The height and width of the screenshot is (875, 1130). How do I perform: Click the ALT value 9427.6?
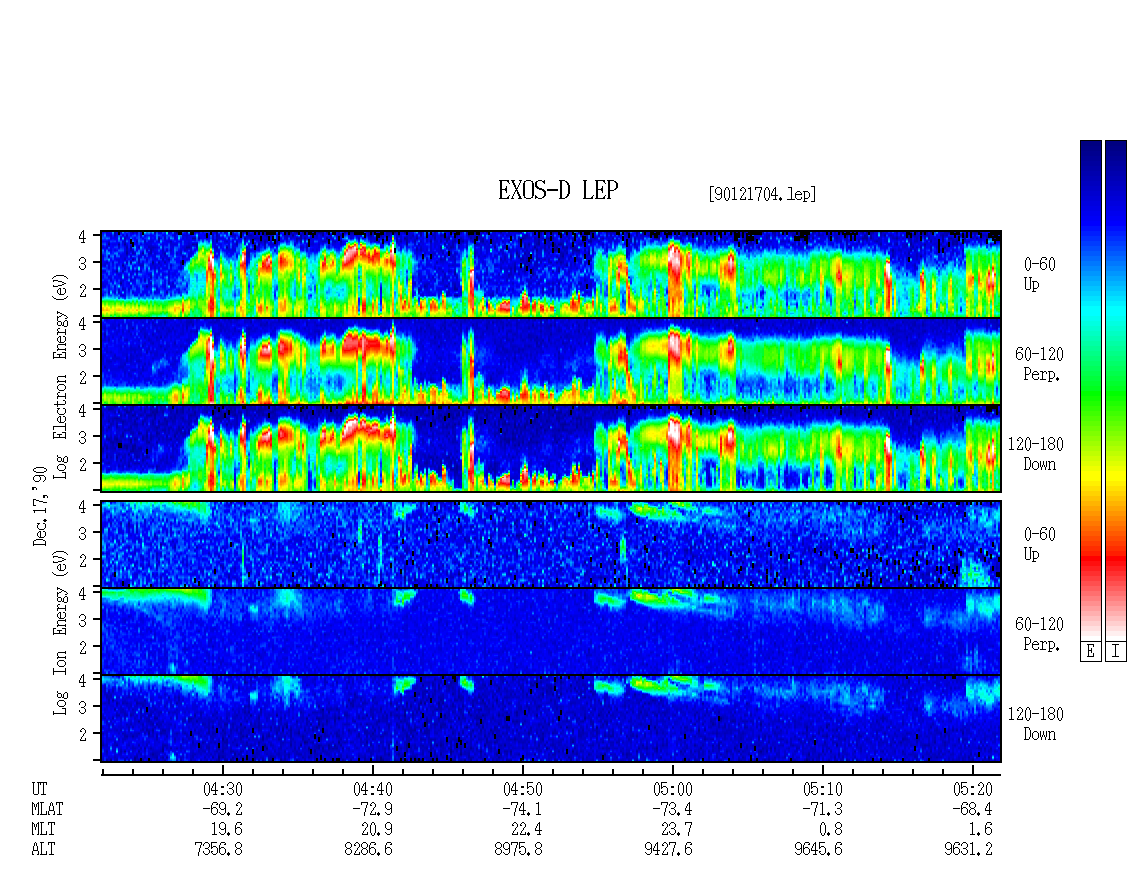668,850
